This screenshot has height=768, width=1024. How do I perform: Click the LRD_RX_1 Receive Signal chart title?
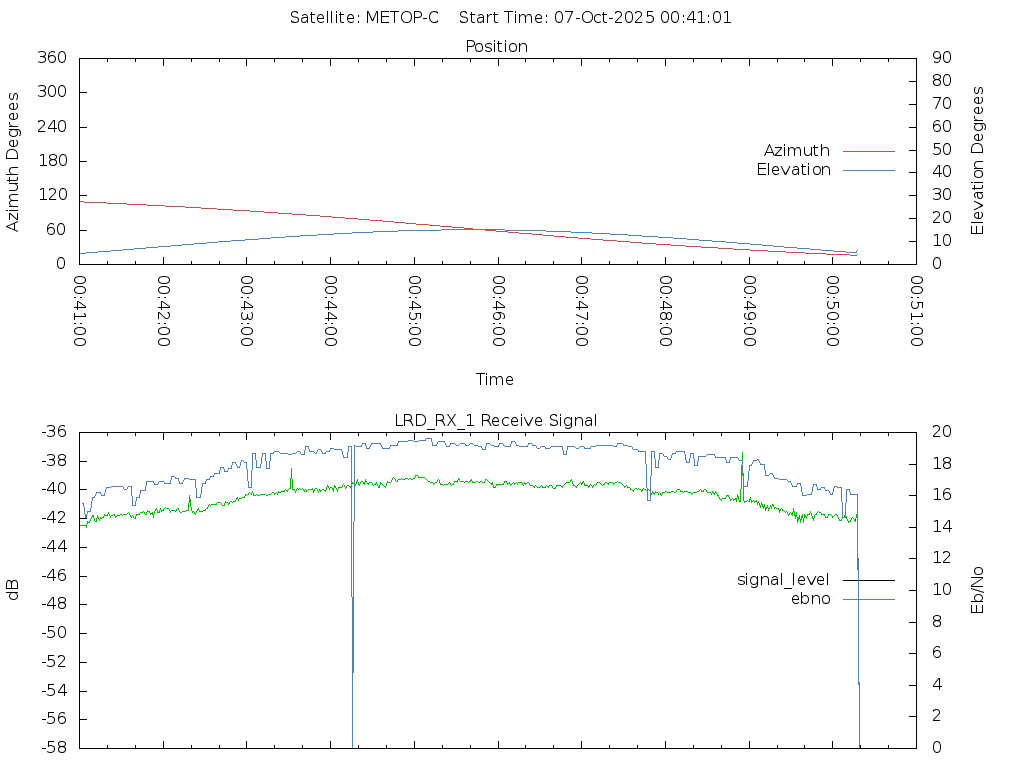tap(496, 420)
